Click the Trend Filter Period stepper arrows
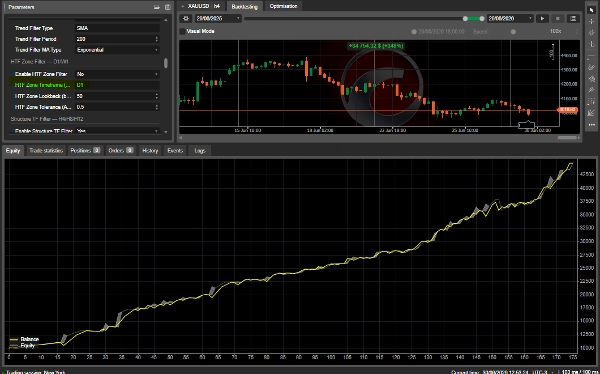Image resolution: width=600 pixels, height=374 pixels. (157, 39)
